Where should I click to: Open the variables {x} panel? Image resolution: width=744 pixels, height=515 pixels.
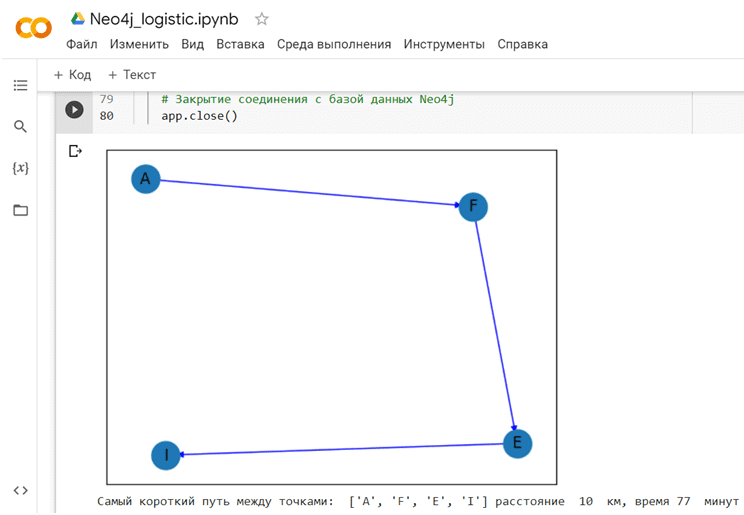pyautogui.click(x=20, y=168)
